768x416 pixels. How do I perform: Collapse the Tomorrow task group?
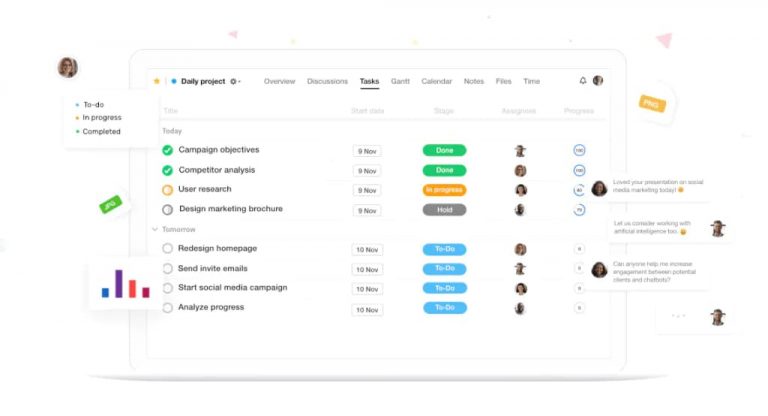155,229
